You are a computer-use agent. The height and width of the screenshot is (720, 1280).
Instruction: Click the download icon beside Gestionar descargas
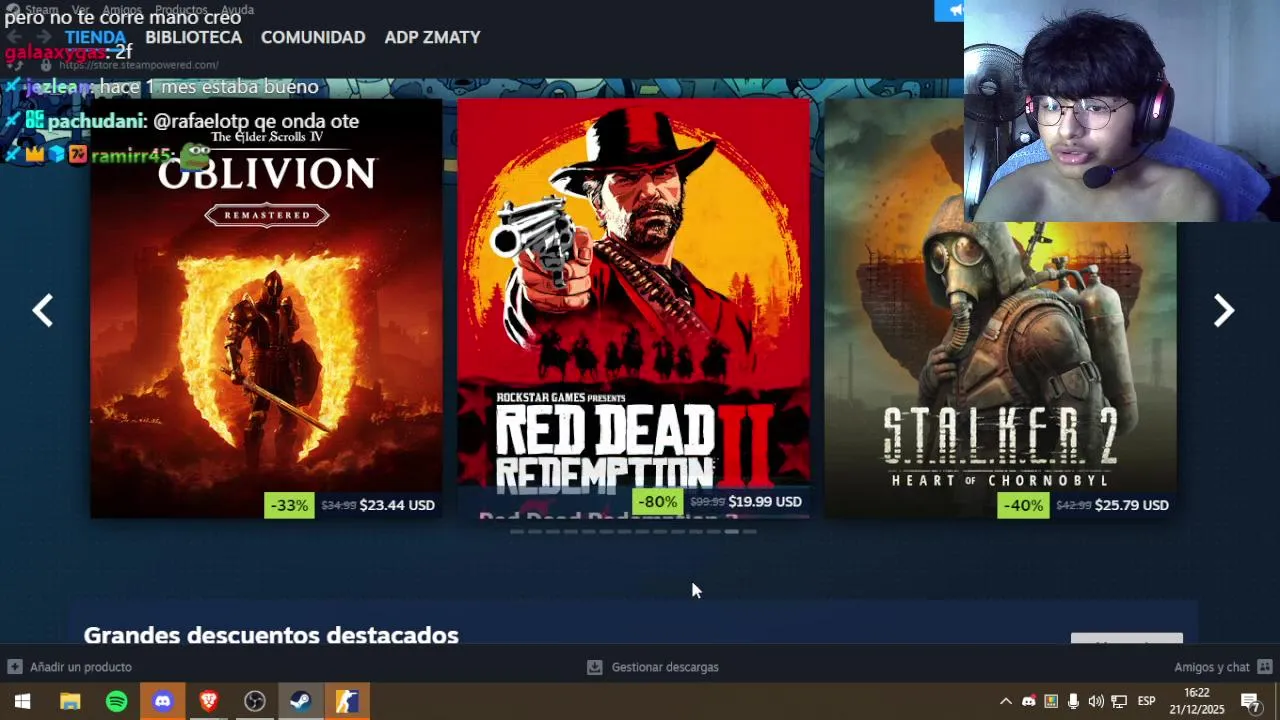point(594,667)
